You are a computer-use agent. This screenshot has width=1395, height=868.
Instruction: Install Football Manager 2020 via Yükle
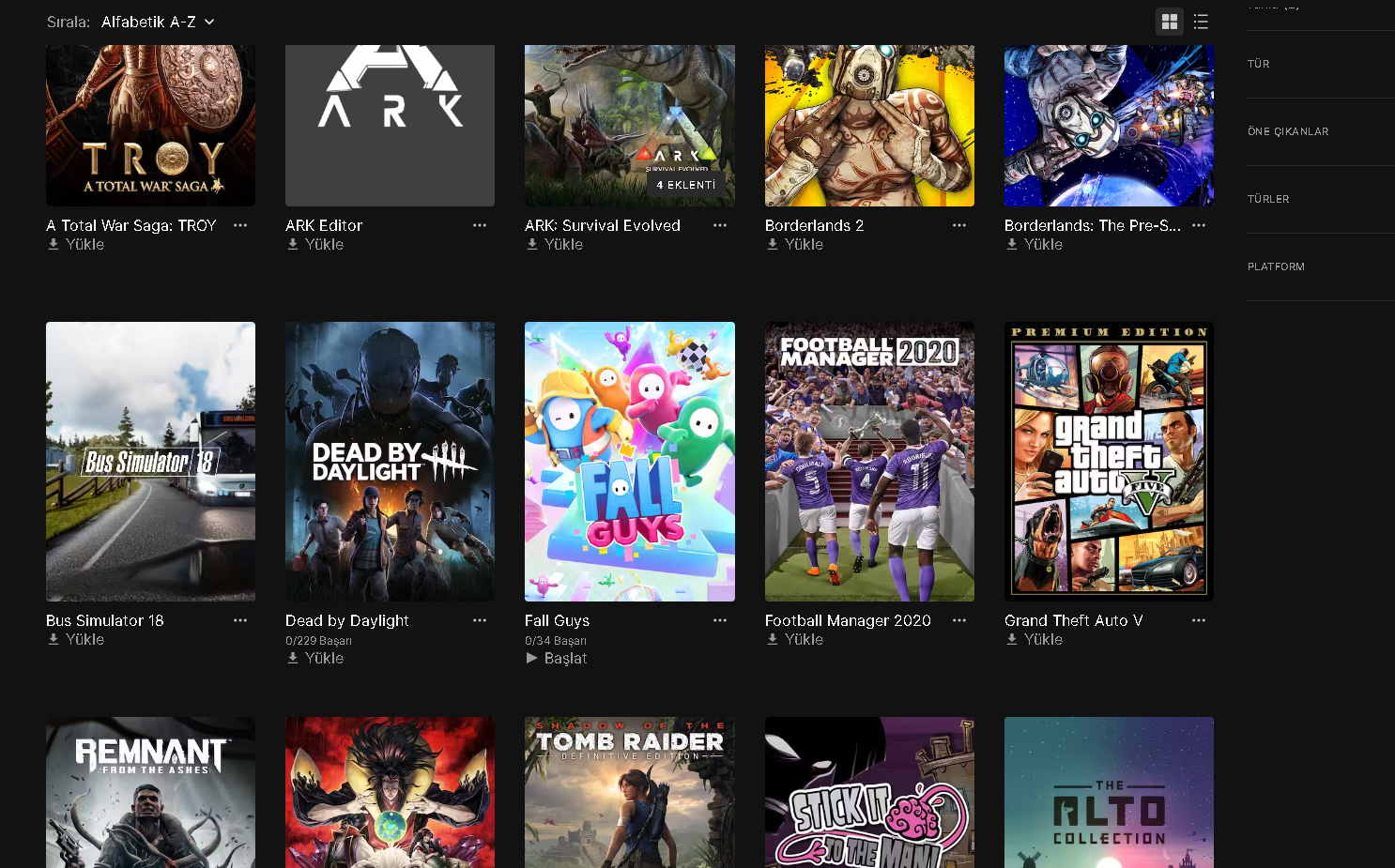click(x=795, y=639)
